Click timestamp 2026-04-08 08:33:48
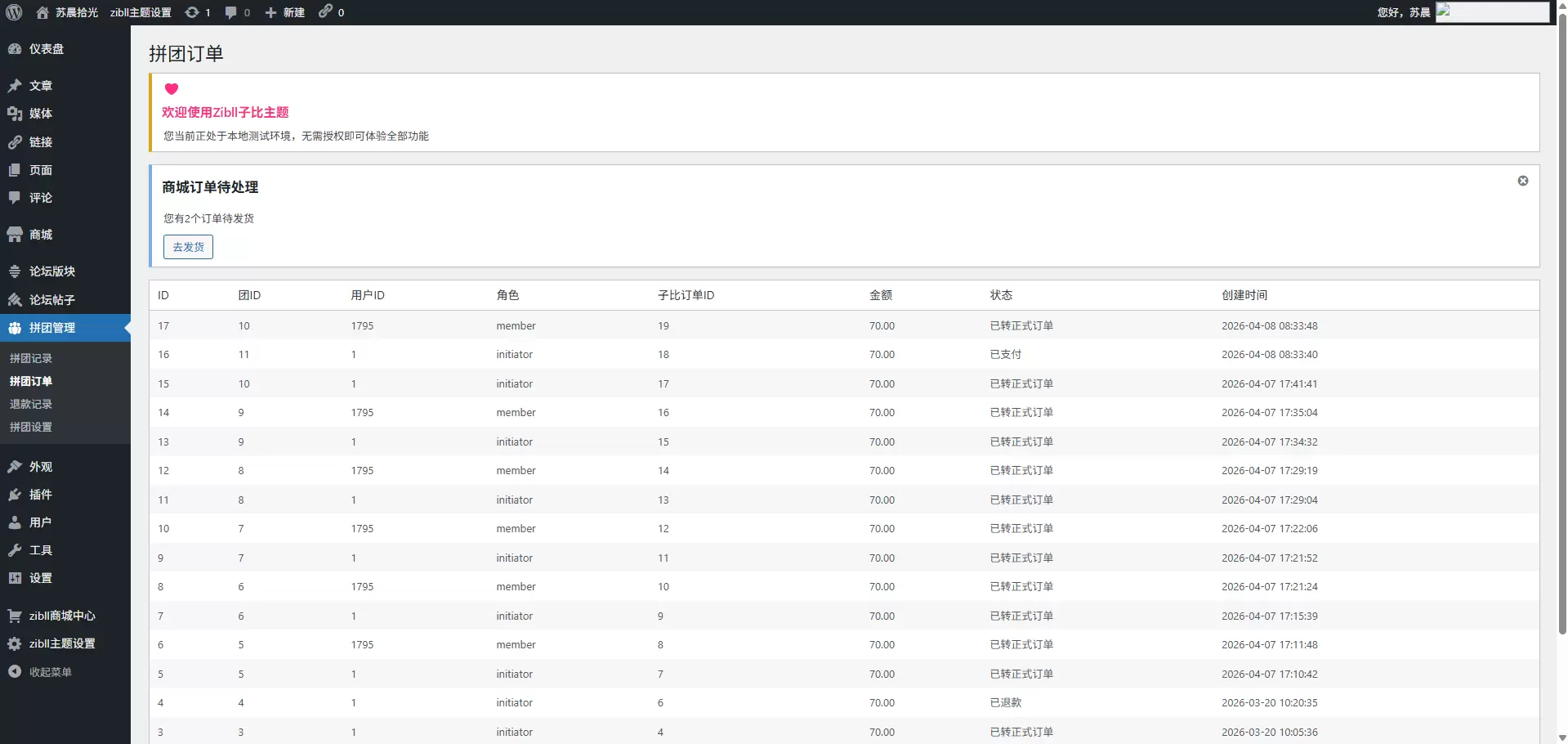Image resolution: width=1568 pixels, height=744 pixels. coord(1270,326)
